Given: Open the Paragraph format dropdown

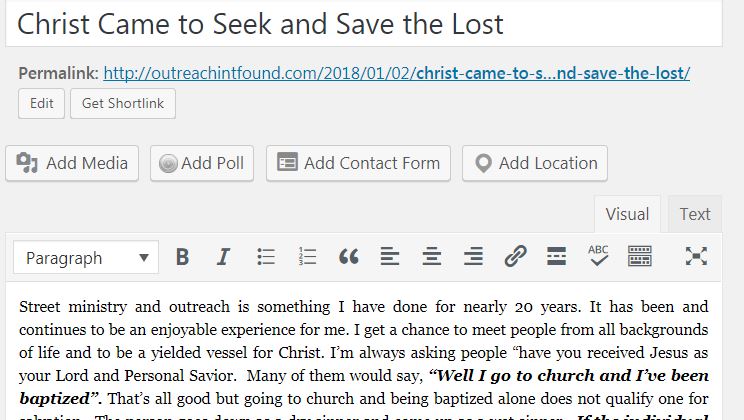Looking at the screenshot, I should [x=86, y=258].
